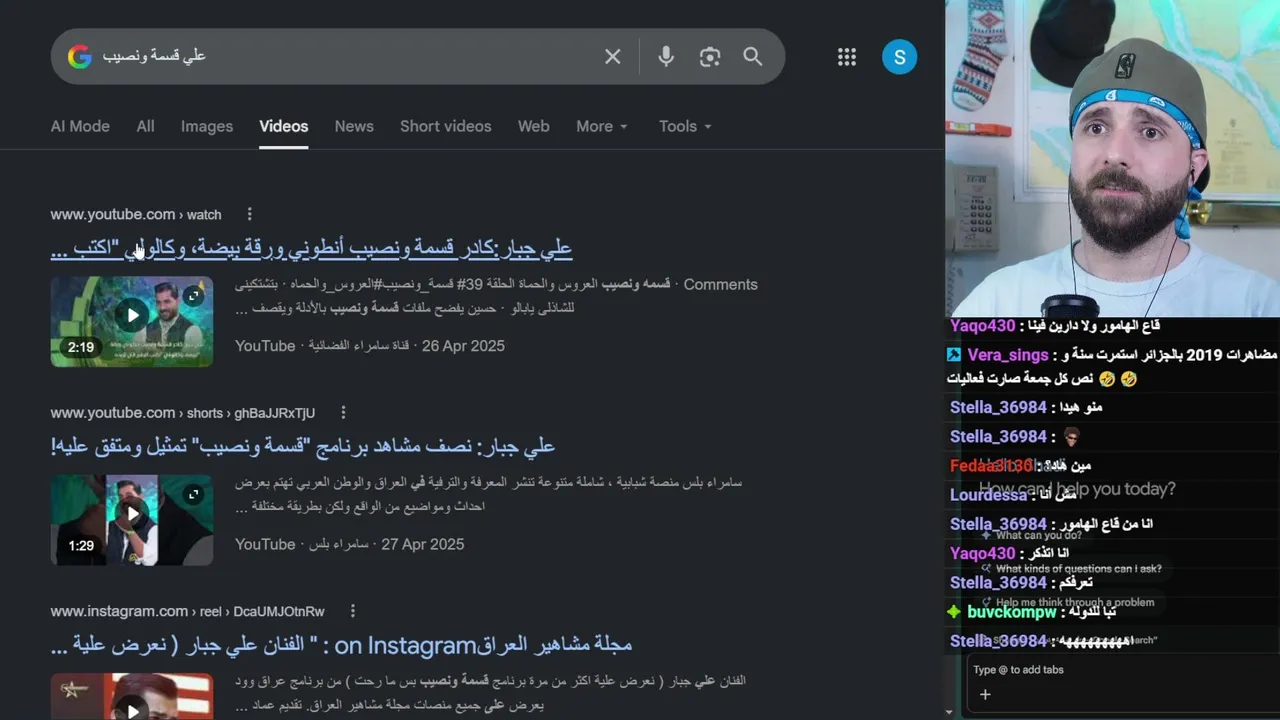Start a voice search with the microphone icon
The height and width of the screenshot is (720, 1280).
pos(666,57)
